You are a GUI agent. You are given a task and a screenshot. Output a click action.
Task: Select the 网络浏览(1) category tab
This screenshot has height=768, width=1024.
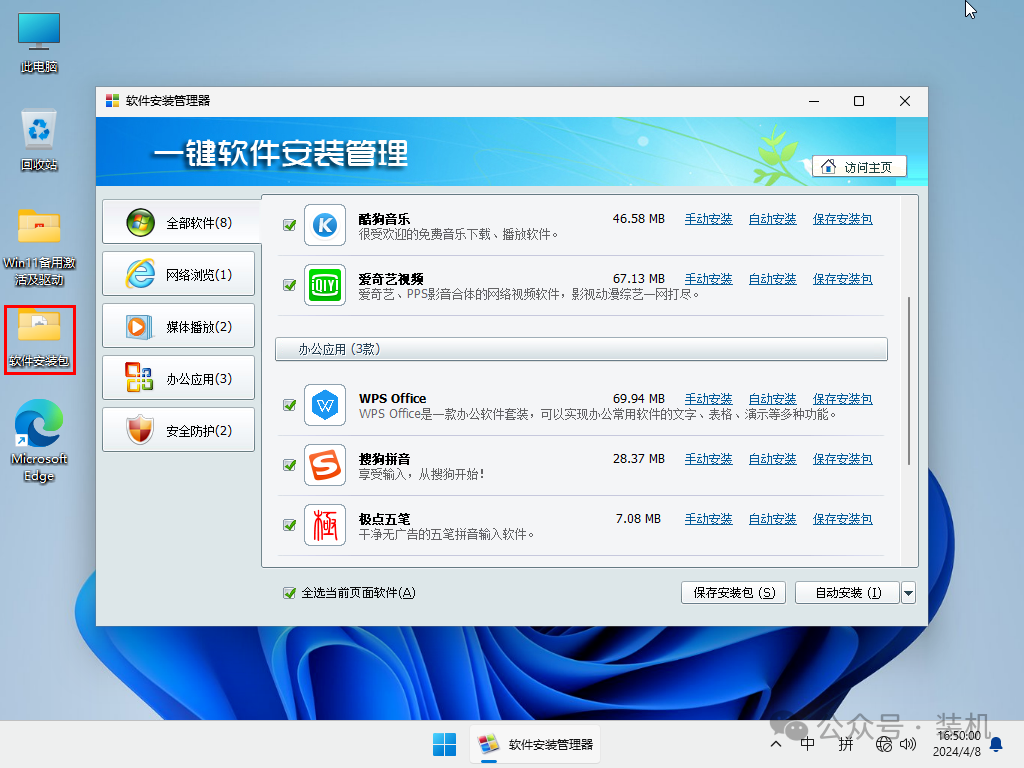click(x=178, y=274)
